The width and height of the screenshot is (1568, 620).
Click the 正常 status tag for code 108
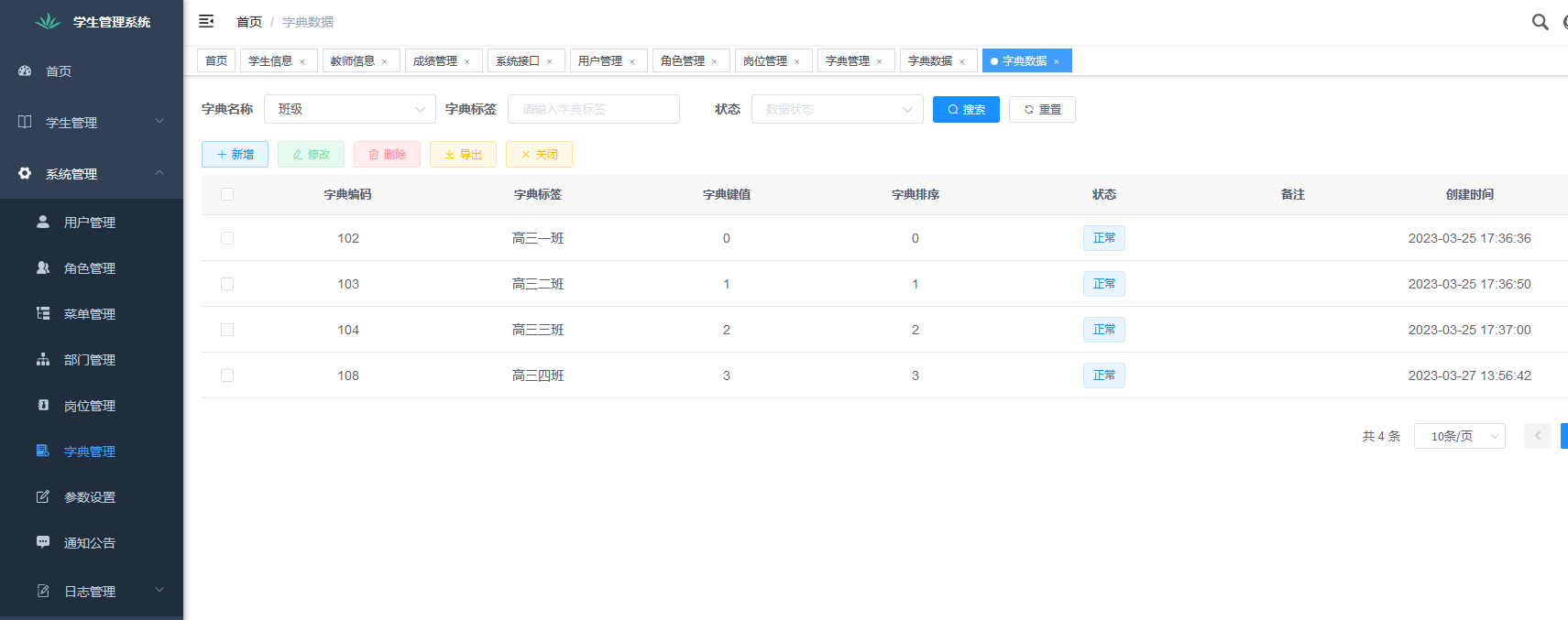pyautogui.click(x=1103, y=375)
